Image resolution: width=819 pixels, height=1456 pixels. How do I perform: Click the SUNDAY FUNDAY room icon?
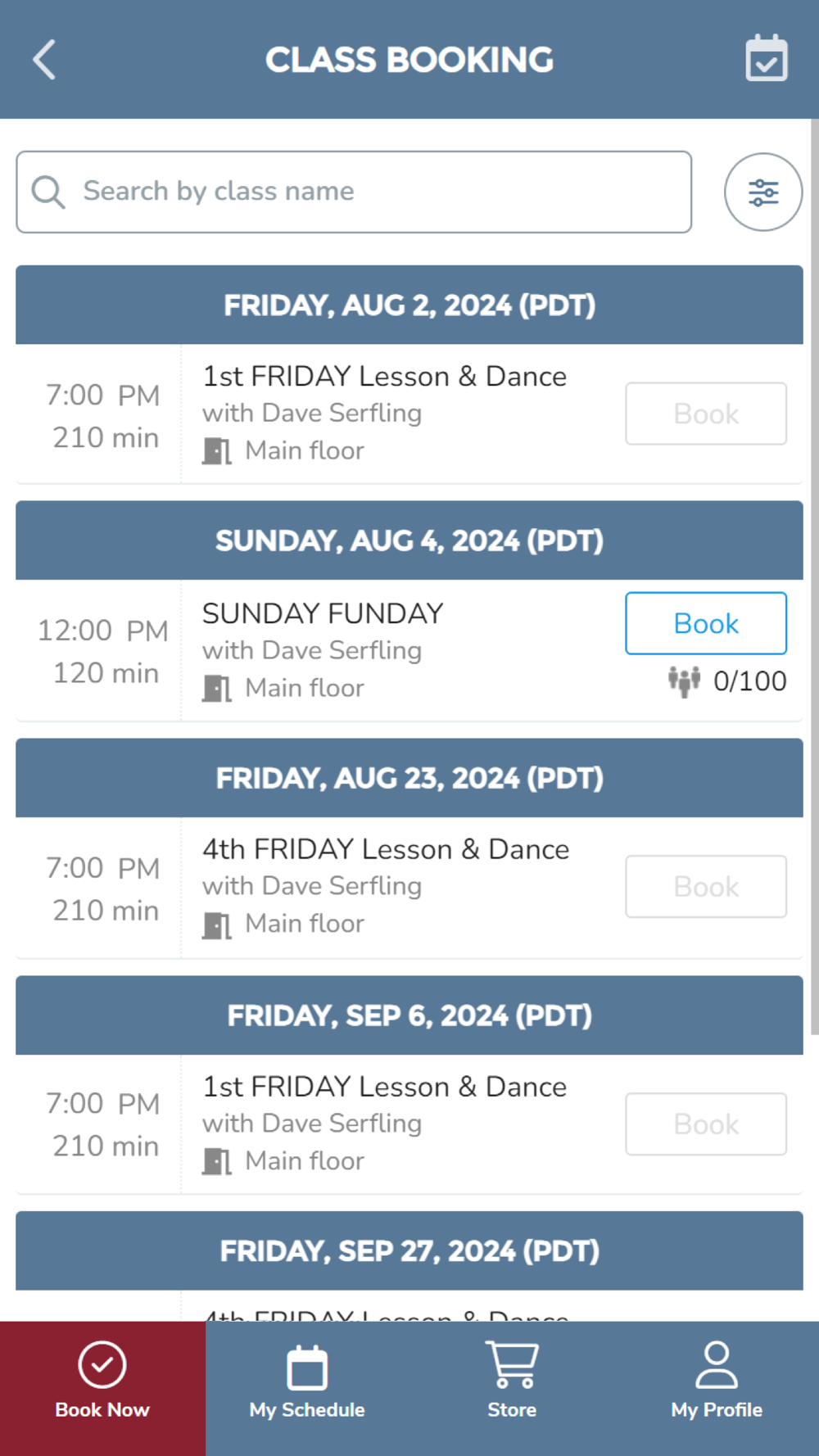pyautogui.click(x=217, y=688)
